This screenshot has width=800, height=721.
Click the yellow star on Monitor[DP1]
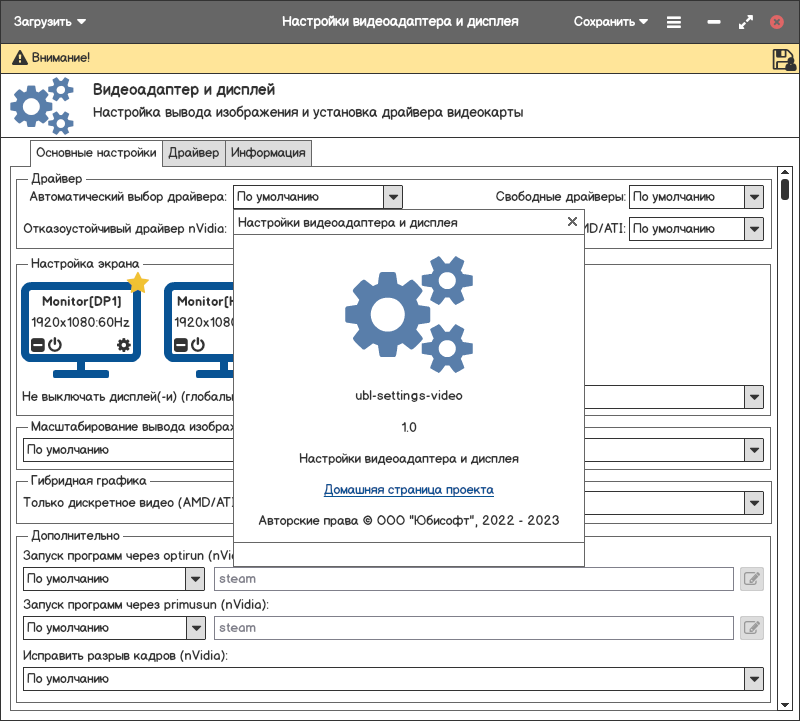click(138, 284)
